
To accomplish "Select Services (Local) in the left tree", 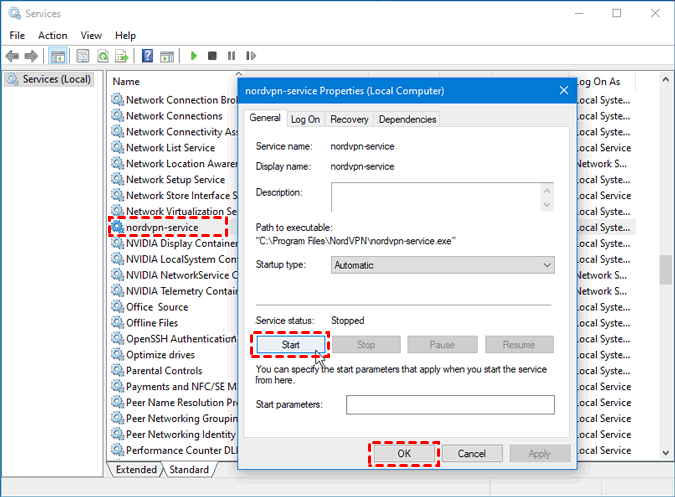I will point(56,79).
